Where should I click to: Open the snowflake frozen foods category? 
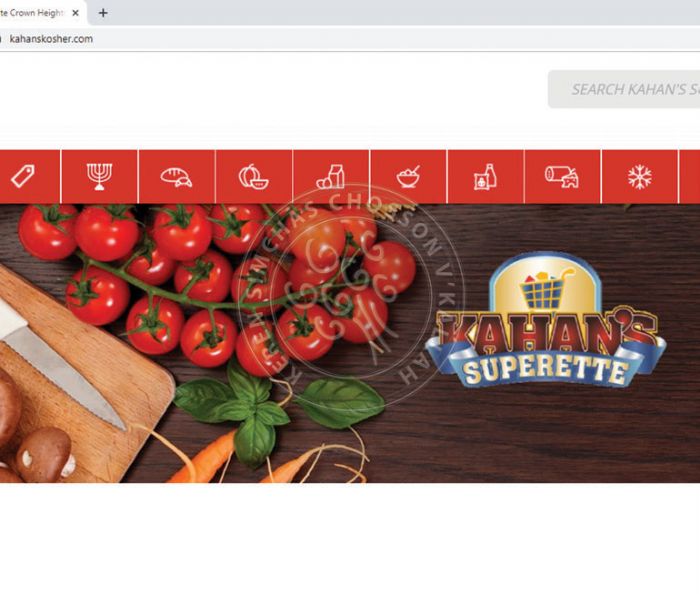[640, 177]
